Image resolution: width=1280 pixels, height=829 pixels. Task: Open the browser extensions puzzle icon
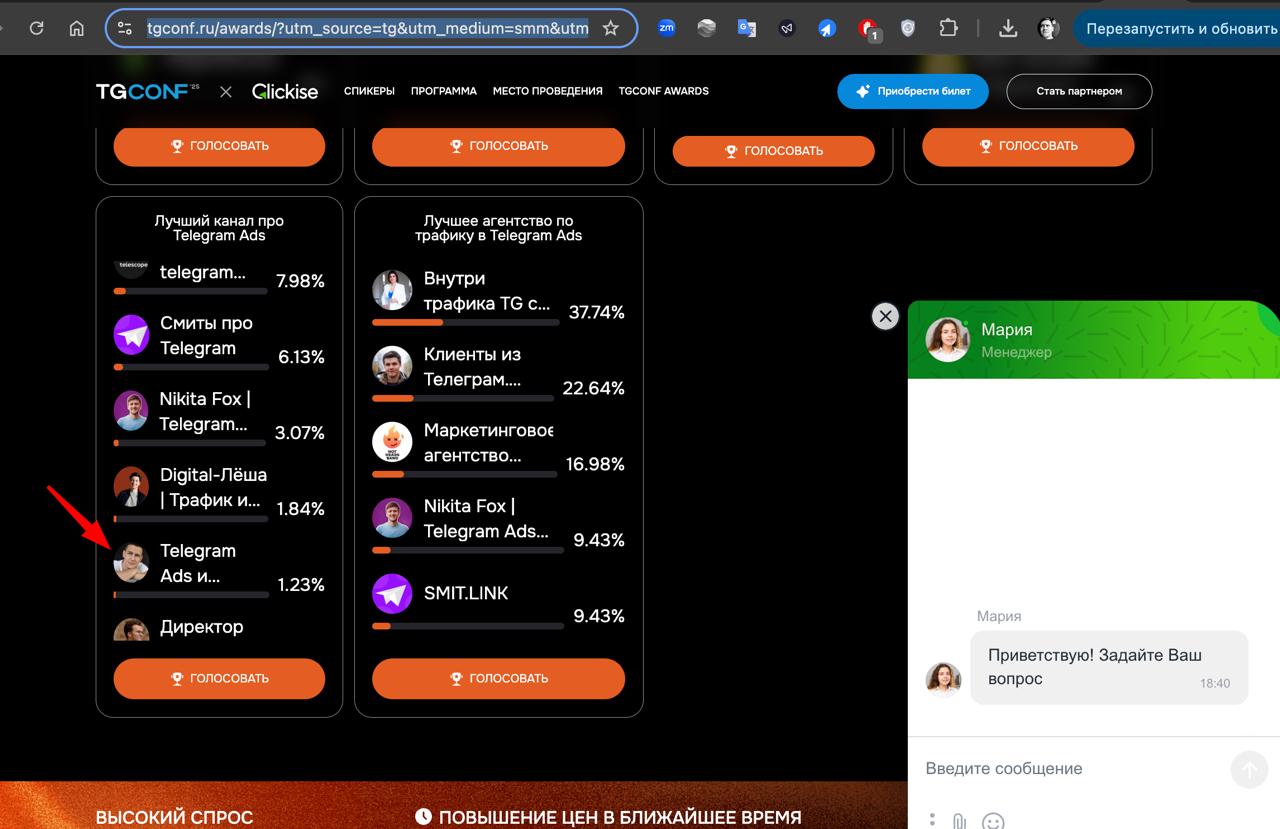pyautogui.click(x=948, y=28)
